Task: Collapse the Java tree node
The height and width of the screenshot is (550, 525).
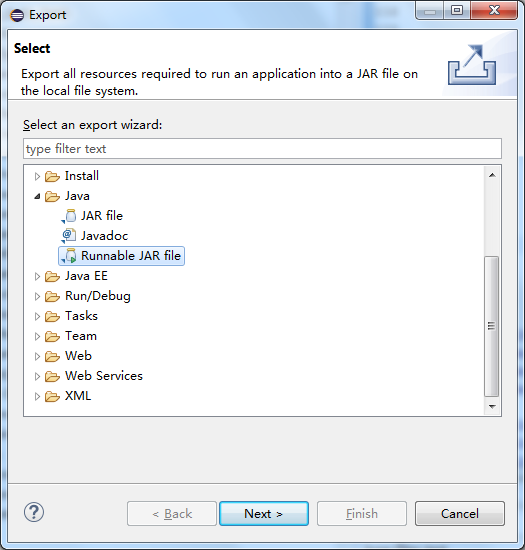Action: (x=37, y=196)
